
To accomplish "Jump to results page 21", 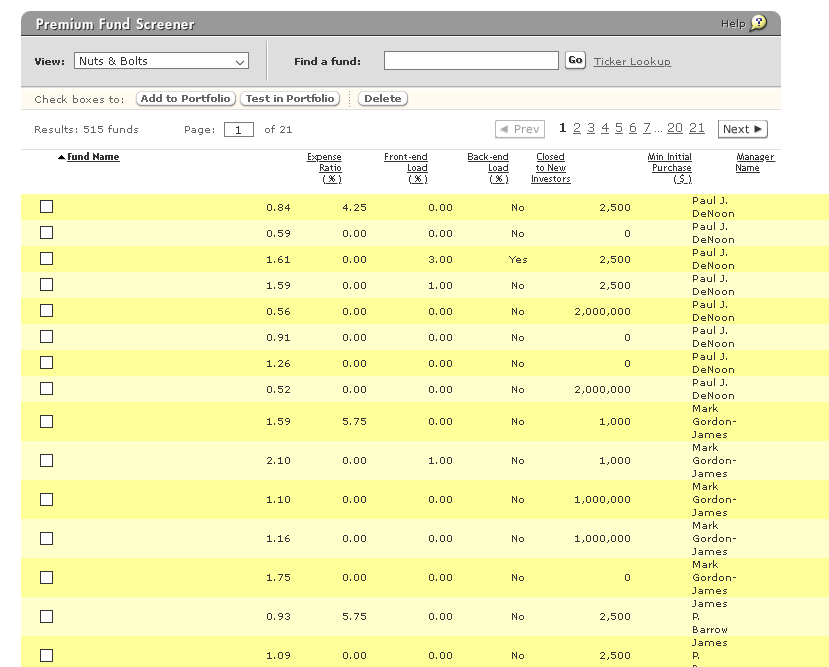I will click(697, 128).
